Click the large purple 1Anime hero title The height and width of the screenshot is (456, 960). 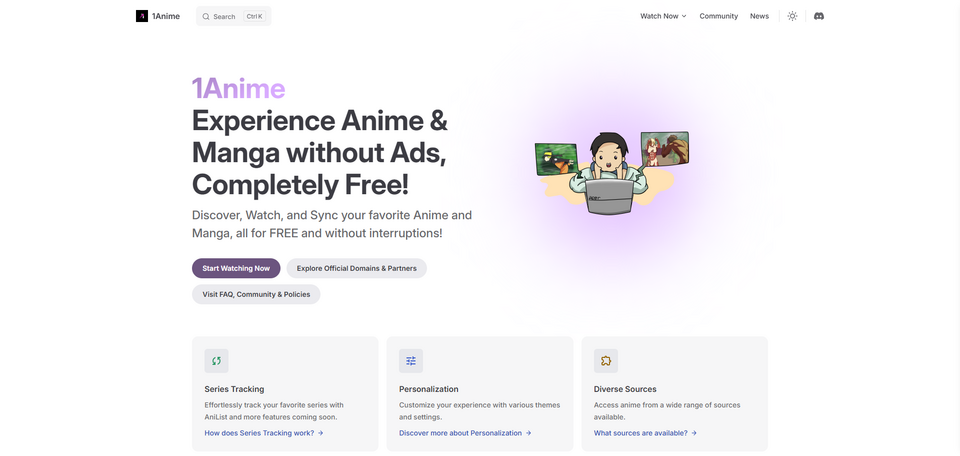tap(238, 89)
